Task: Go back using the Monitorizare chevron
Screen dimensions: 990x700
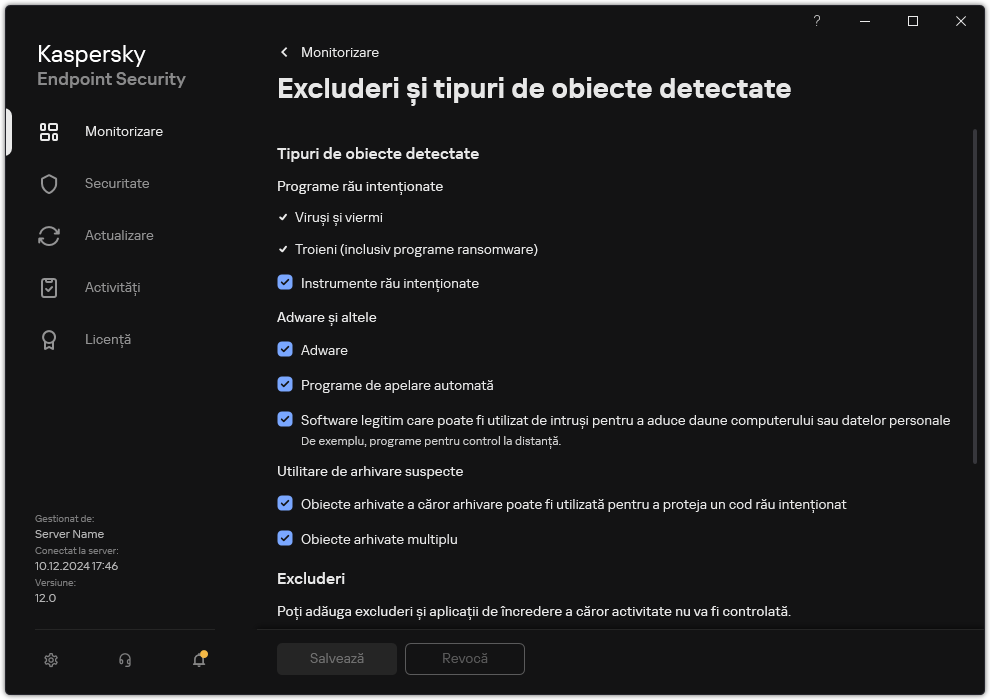Action: [285, 52]
